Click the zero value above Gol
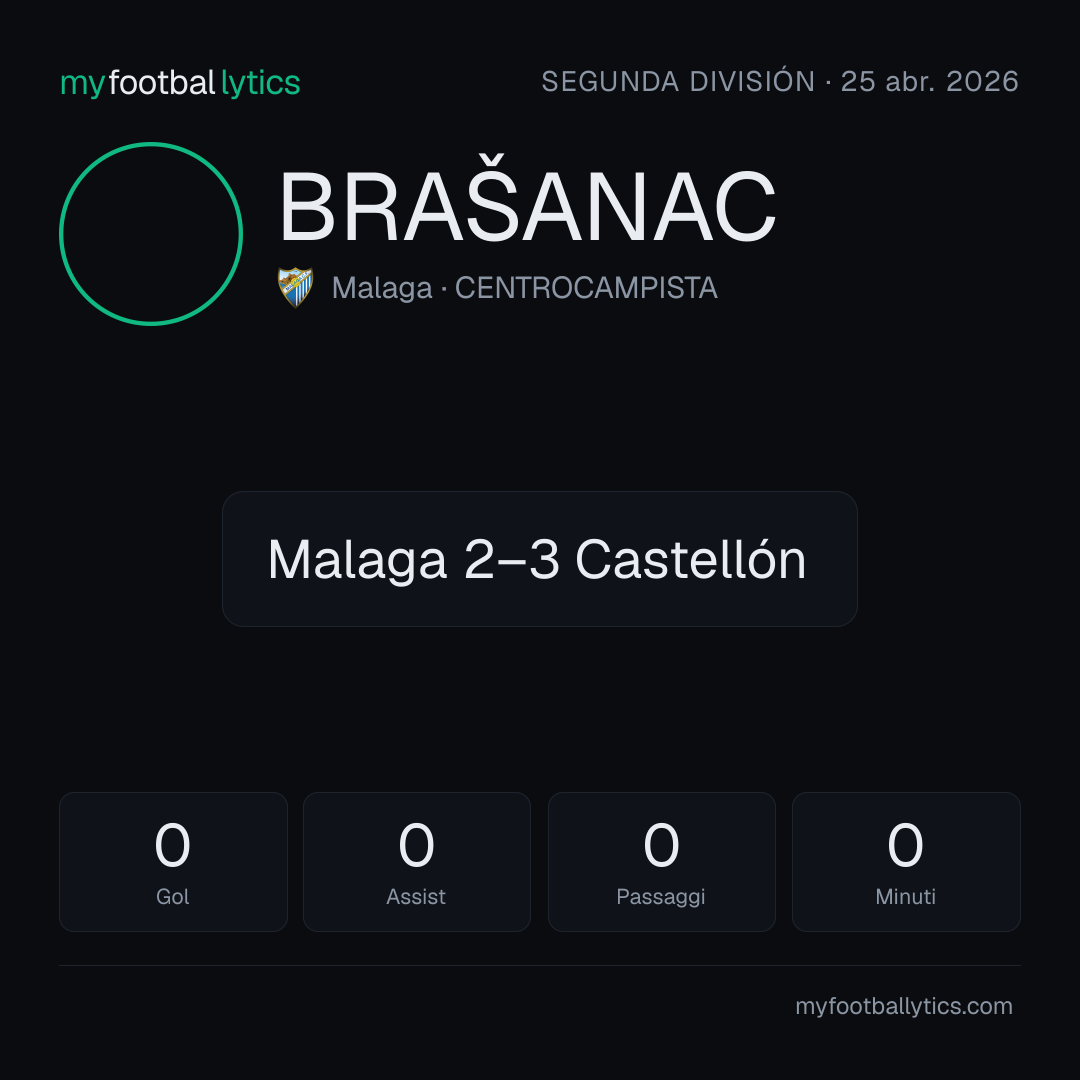The width and height of the screenshot is (1080, 1080). click(172, 845)
